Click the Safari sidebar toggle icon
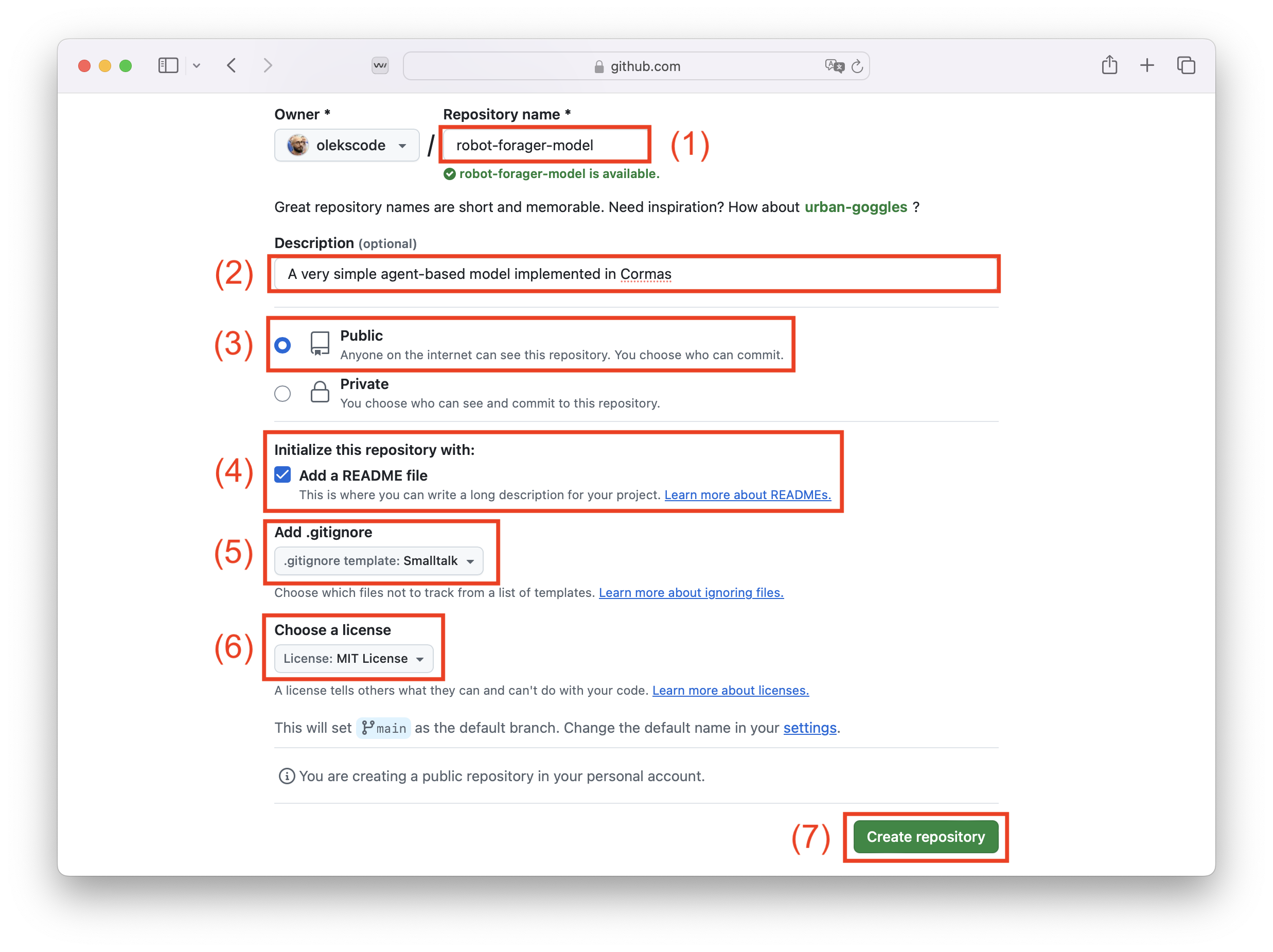Screen dimensions: 1273x952 click(x=168, y=66)
